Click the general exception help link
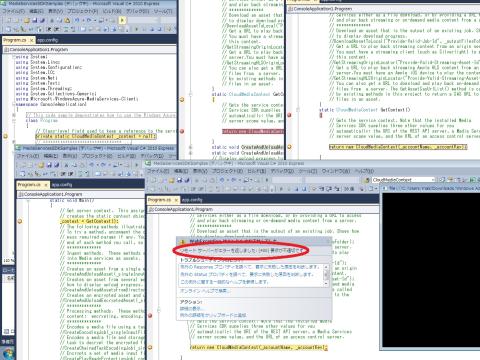 224,282
